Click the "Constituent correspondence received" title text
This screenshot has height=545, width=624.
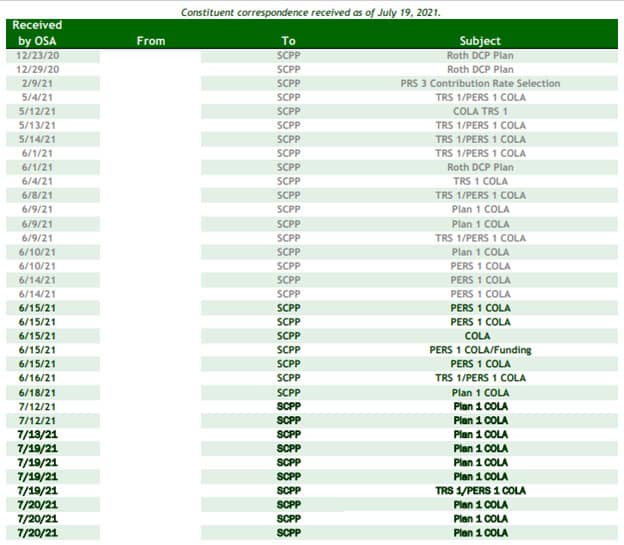point(311,11)
